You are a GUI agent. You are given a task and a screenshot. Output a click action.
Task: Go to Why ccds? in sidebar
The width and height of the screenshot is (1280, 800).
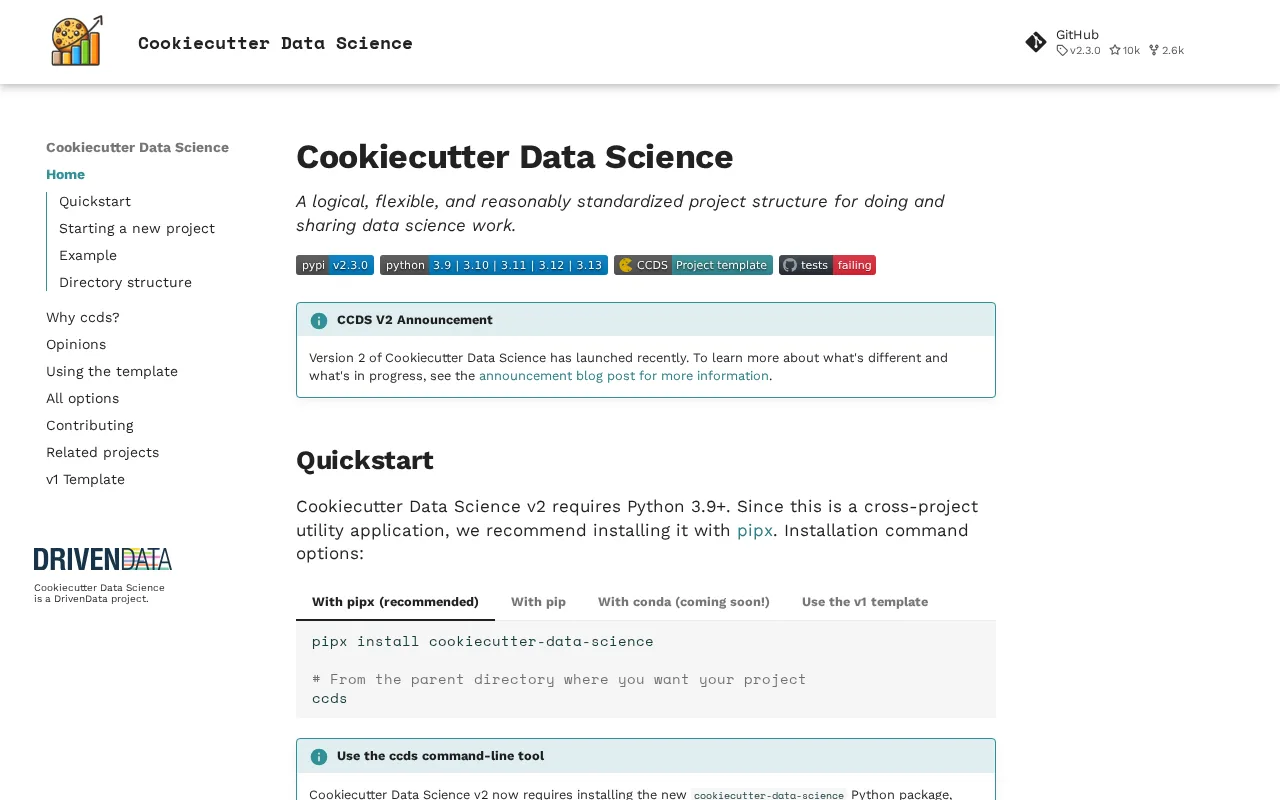(x=83, y=317)
